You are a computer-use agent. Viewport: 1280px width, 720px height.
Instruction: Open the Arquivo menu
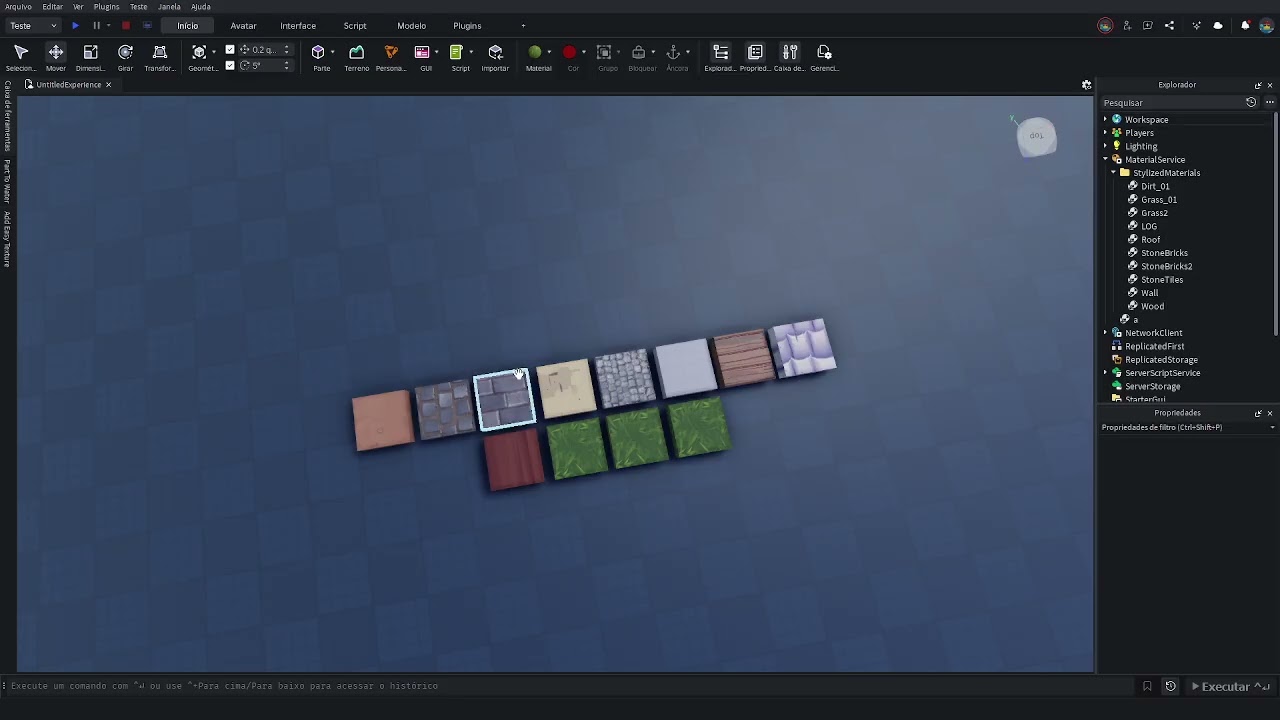[x=18, y=6]
